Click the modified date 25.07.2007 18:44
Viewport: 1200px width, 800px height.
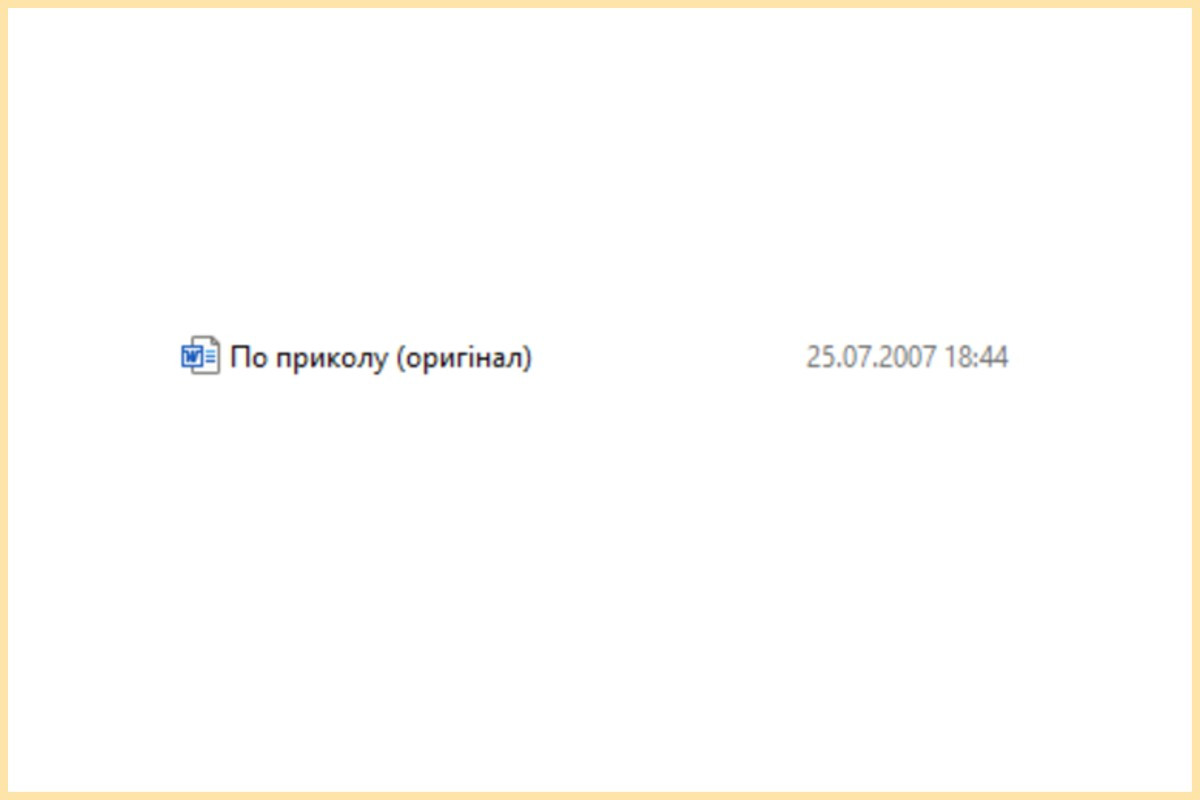(x=907, y=357)
